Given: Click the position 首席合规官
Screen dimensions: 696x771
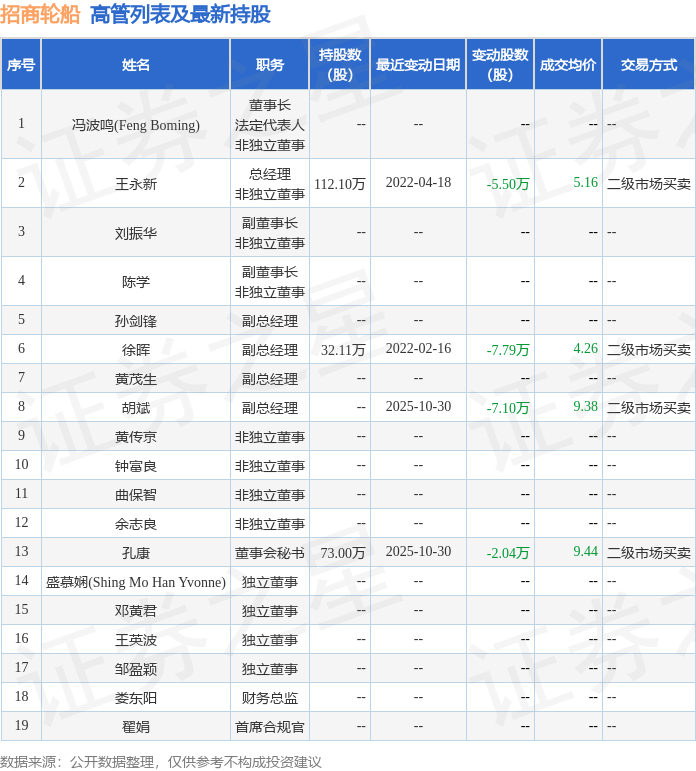Looking at the screenshot, I should 270,727.
